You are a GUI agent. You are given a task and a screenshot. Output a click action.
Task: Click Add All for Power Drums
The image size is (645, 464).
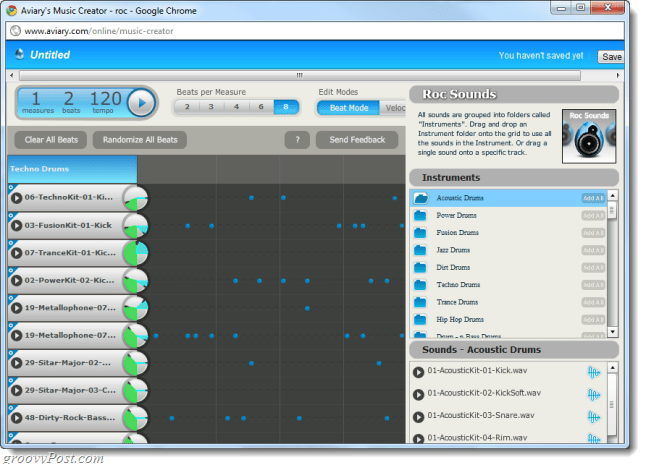tap(593, 216)
